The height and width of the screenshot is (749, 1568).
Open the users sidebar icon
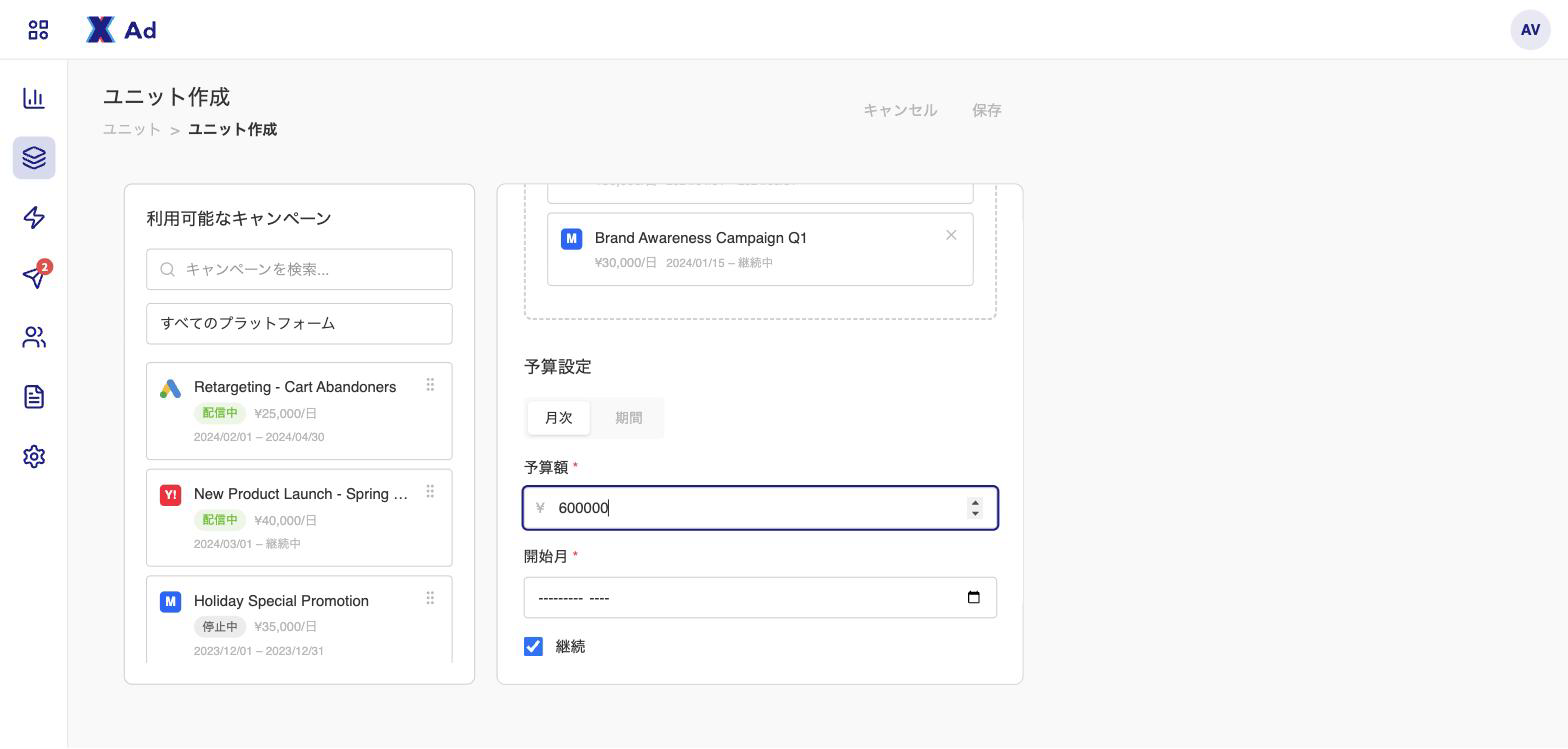34,337
